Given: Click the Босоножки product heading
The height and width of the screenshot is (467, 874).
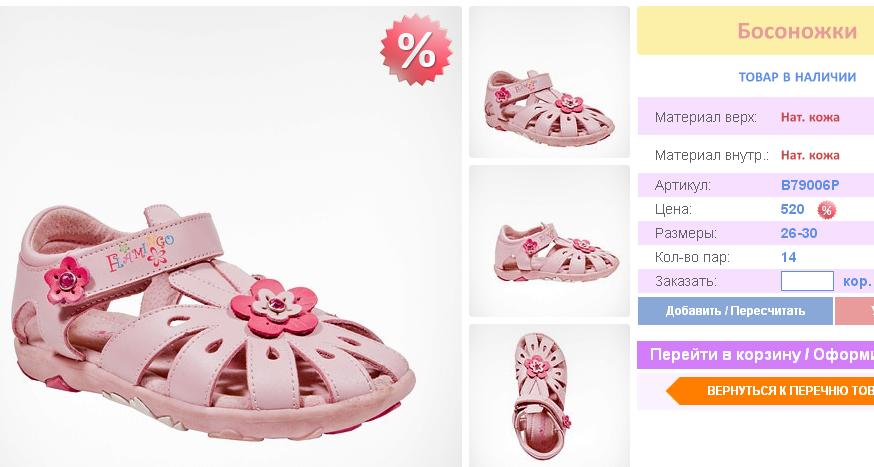Looking at the screenshot, I should pyautogui.click(x=797, y=31).
